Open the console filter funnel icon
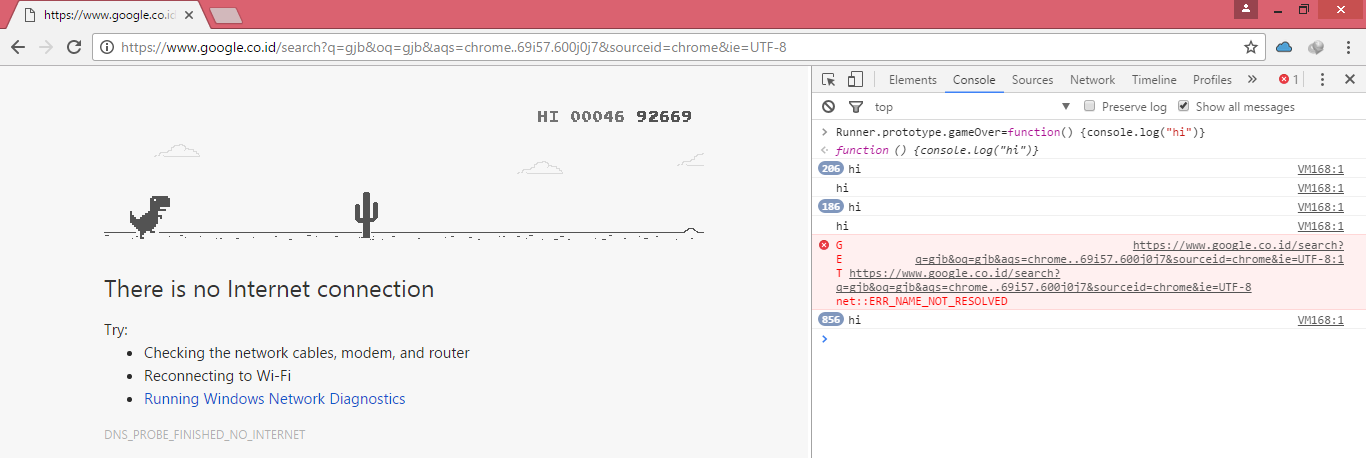 tap(855, 107)
